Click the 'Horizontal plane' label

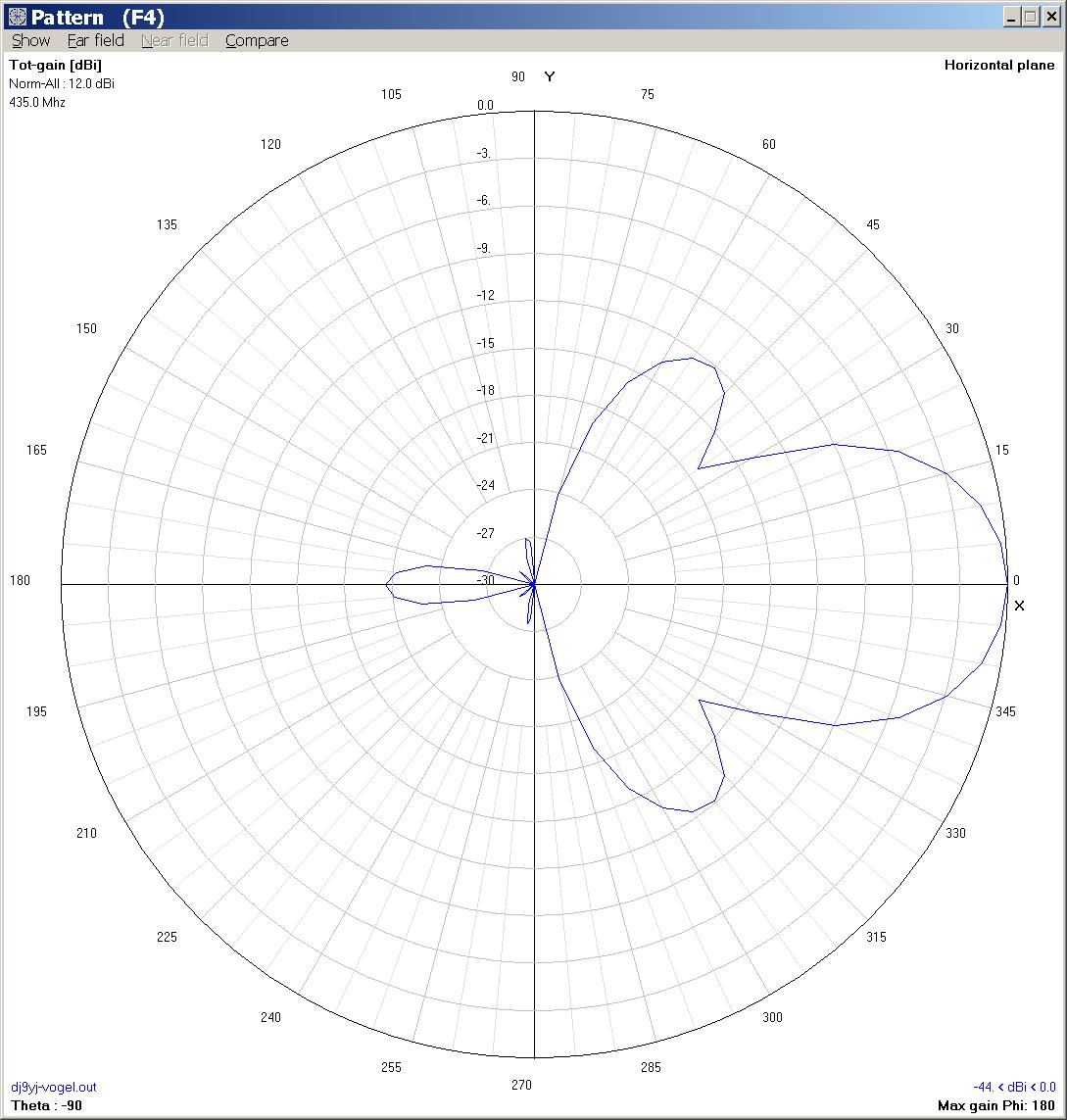point(999,65)
